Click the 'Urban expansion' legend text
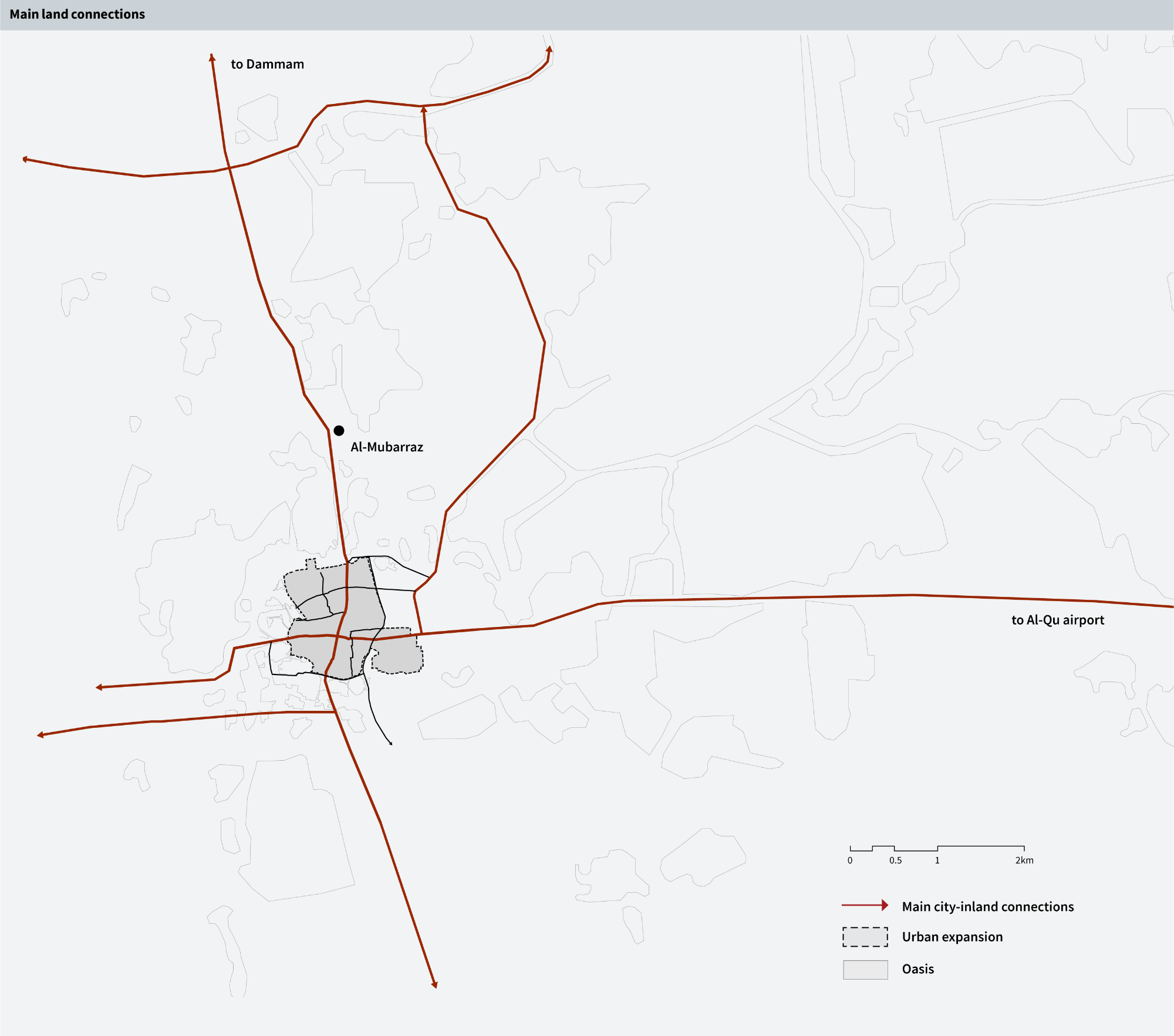This screenshot has width=1174, height=1036. (x=952, y=937)
